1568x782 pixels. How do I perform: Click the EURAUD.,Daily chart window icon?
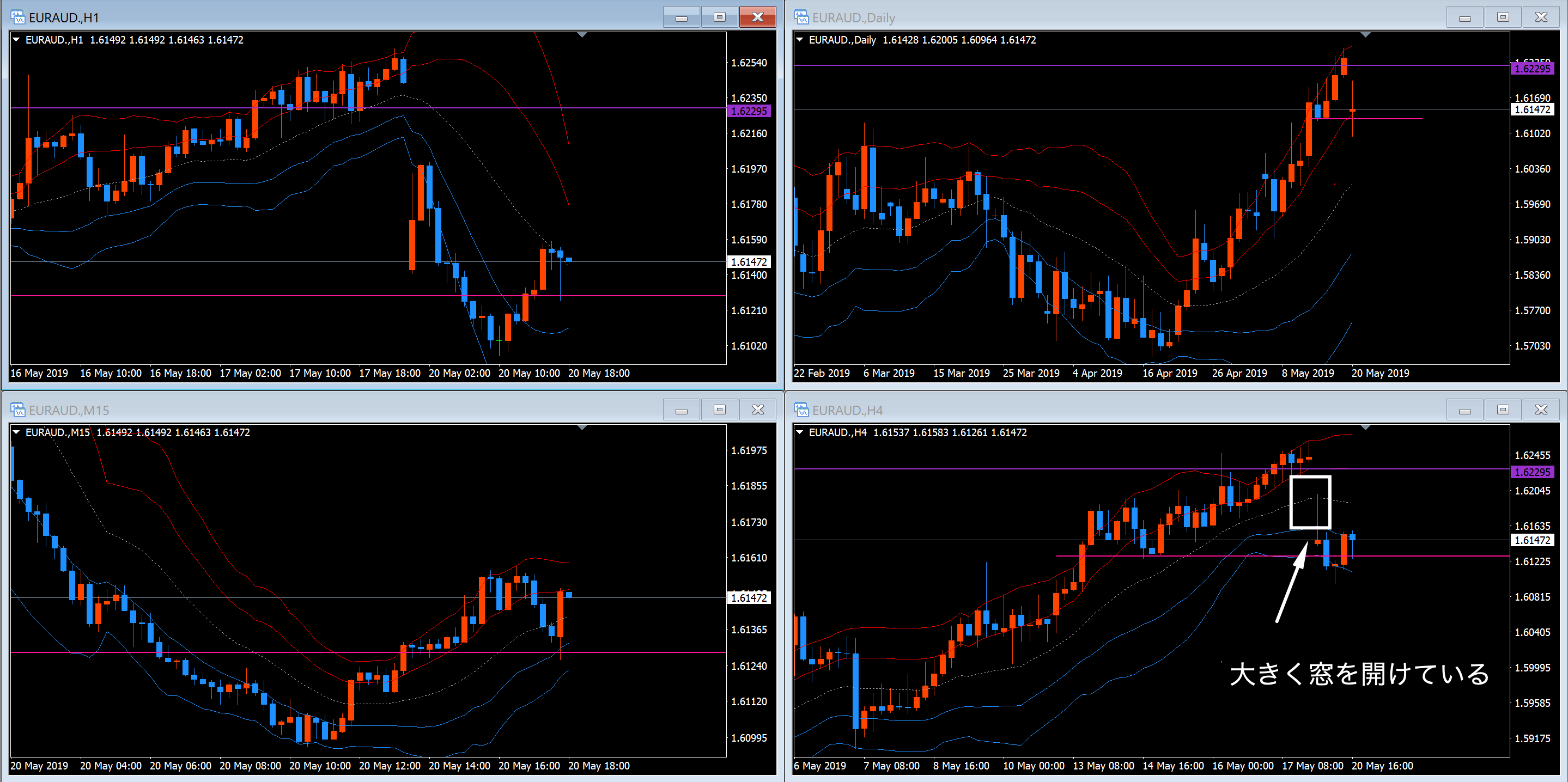[801, 17]
